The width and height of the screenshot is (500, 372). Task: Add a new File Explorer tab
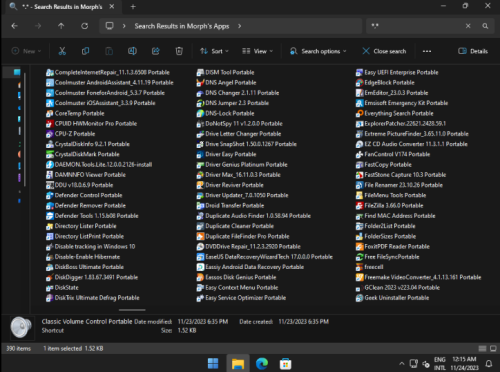133,7
